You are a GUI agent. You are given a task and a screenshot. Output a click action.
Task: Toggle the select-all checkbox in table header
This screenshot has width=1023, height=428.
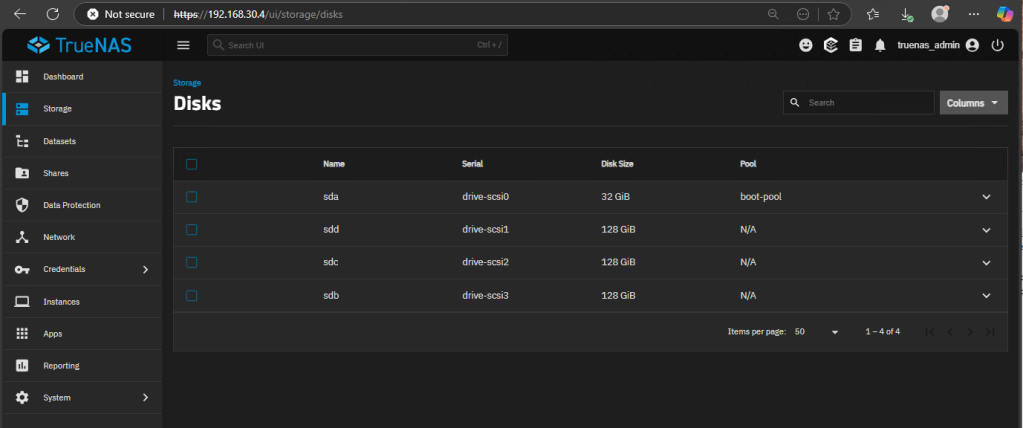[192, 164]
